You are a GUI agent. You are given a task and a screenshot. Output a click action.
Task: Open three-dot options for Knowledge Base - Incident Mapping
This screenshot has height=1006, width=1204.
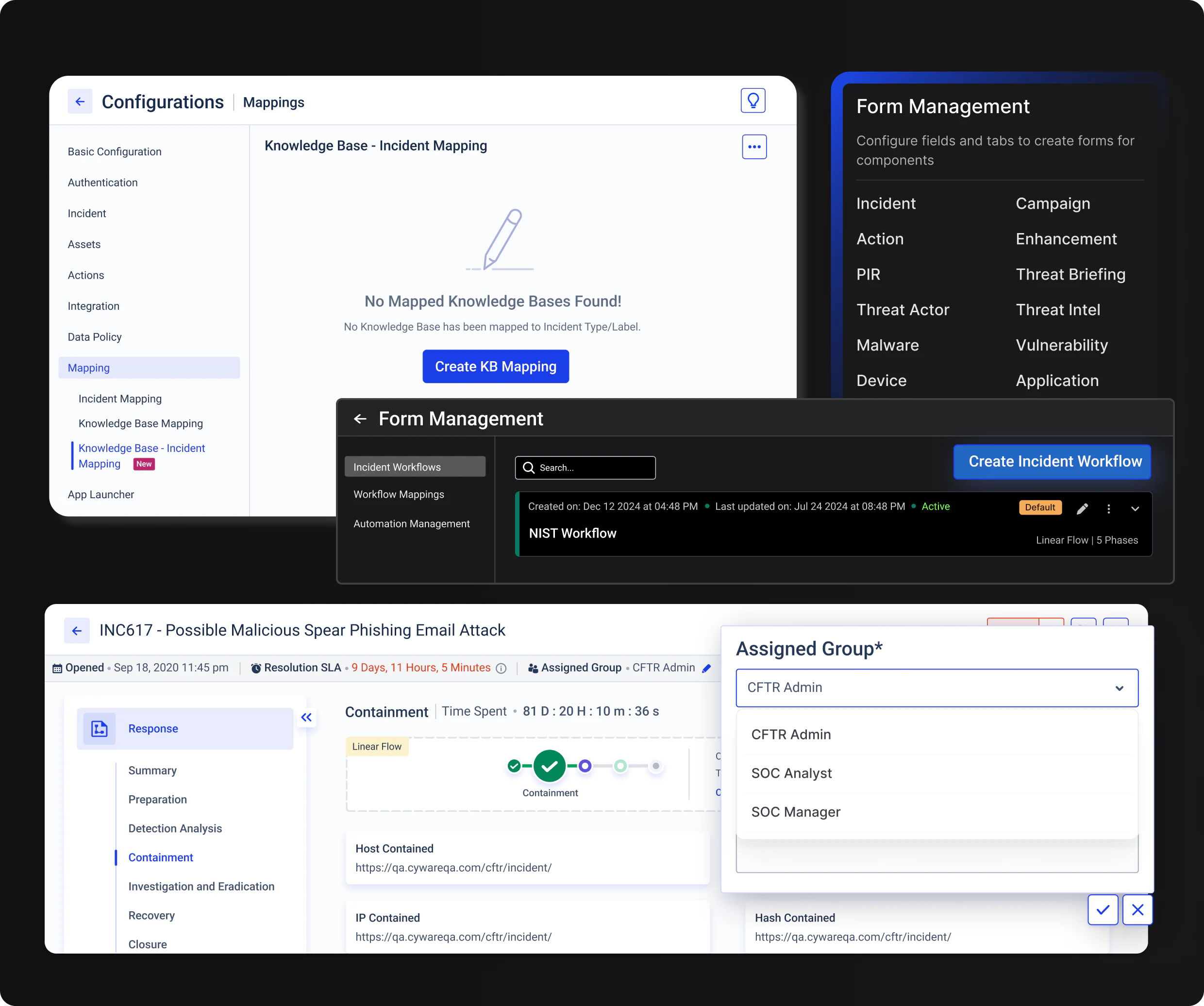(x=754, y=147)
